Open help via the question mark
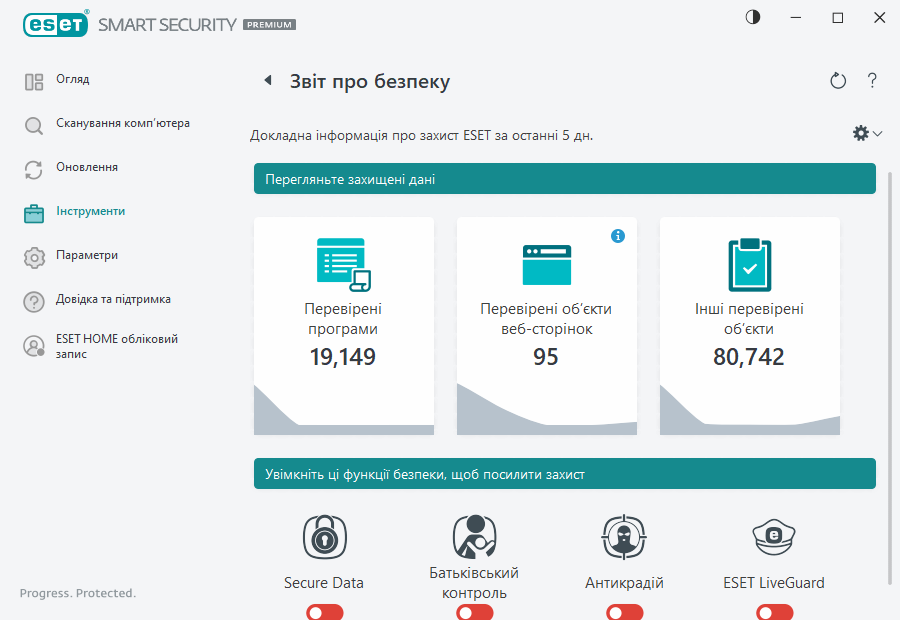The height and width of the screenshot is (620, 900). pos(871,81)
